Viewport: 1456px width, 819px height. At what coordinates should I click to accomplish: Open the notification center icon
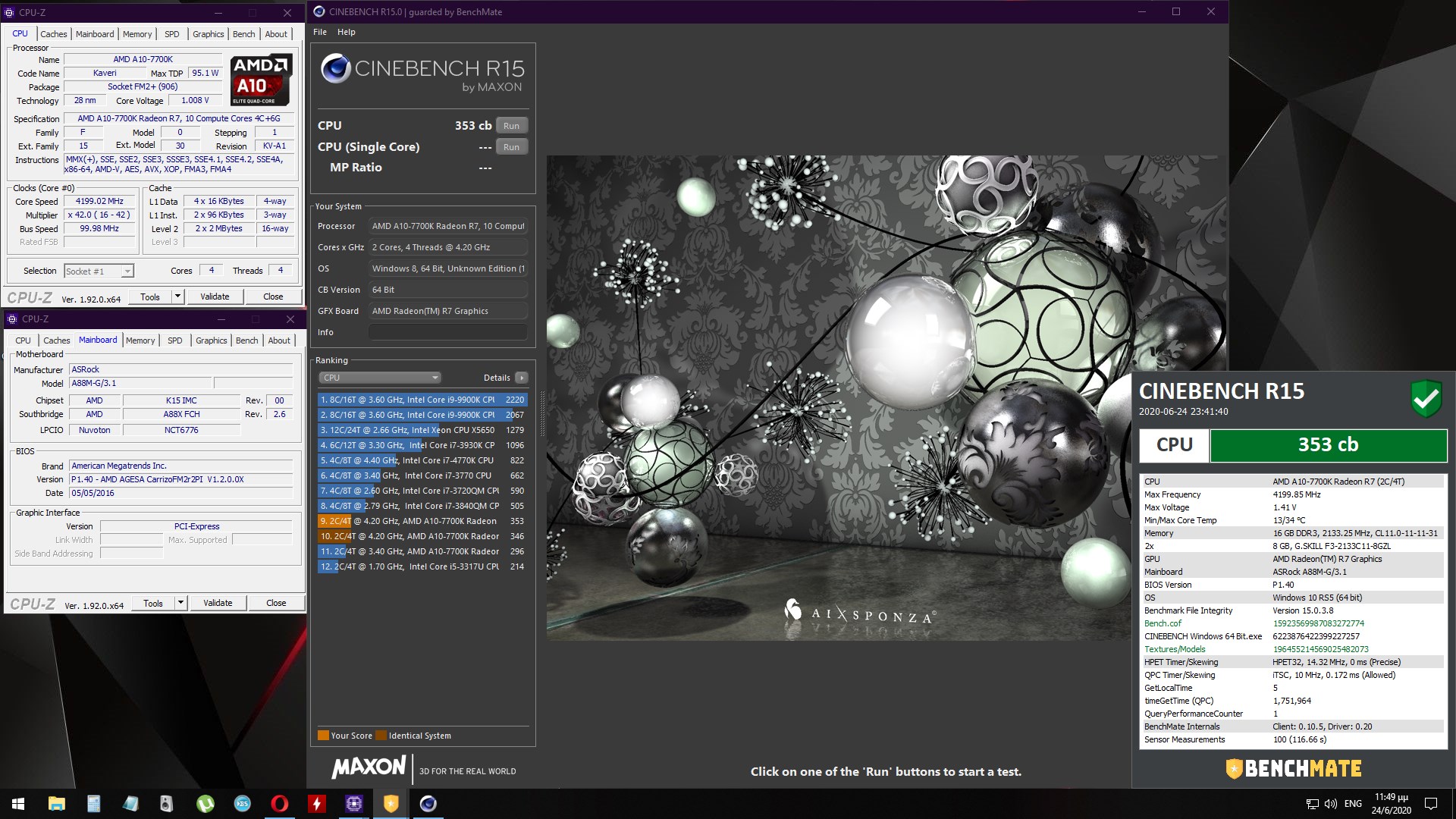(1431, 804)
